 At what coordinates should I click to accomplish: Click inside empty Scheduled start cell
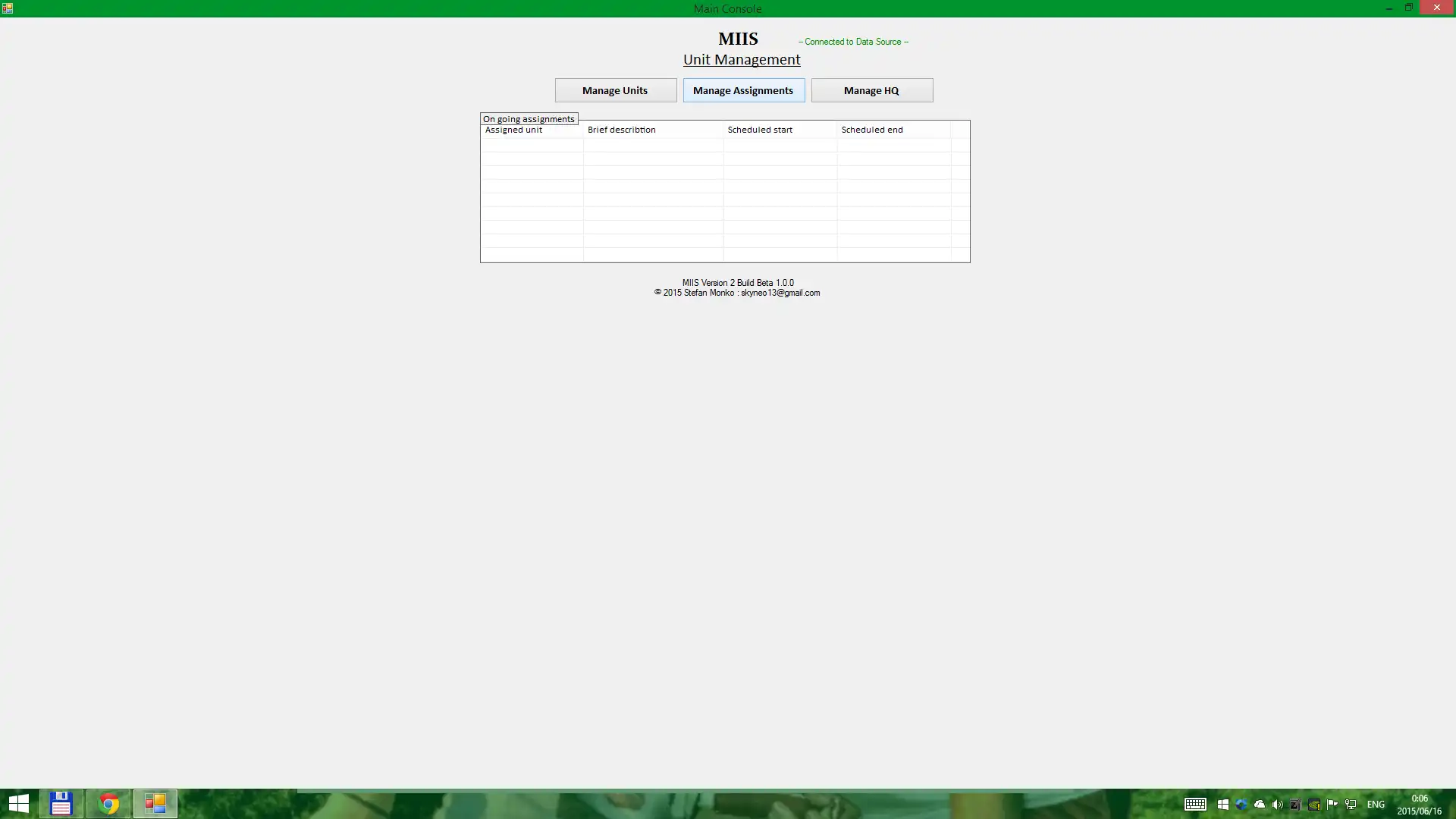point(780,144)
